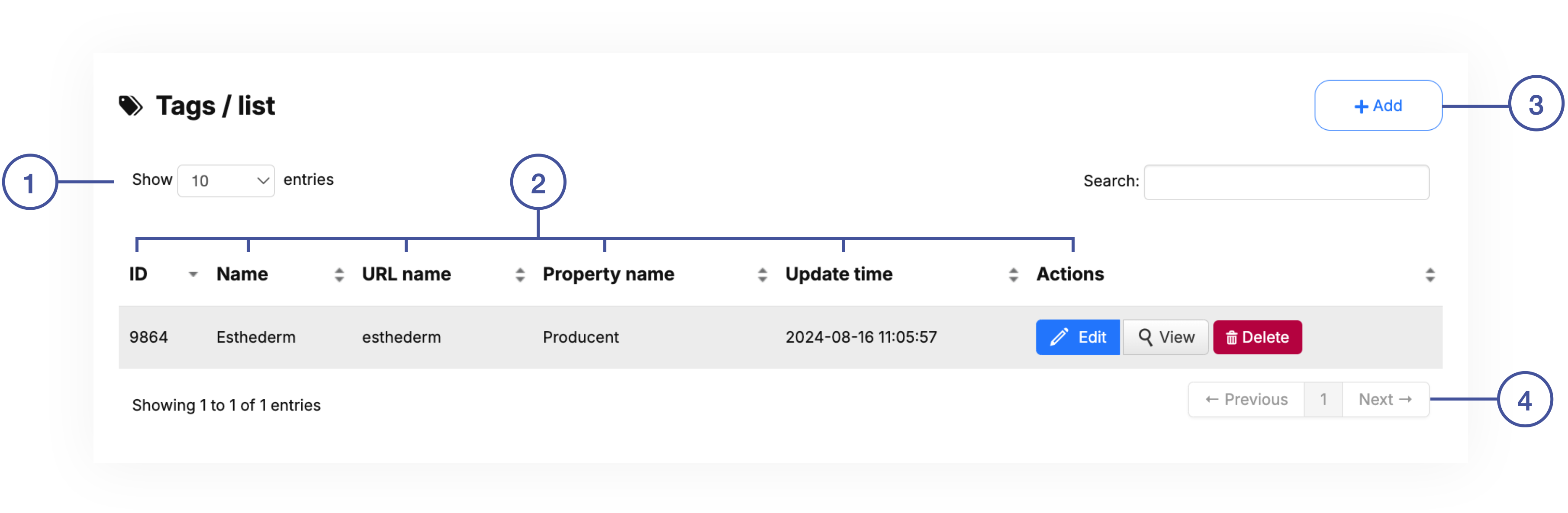Go to the Next page

[1385, 400]
